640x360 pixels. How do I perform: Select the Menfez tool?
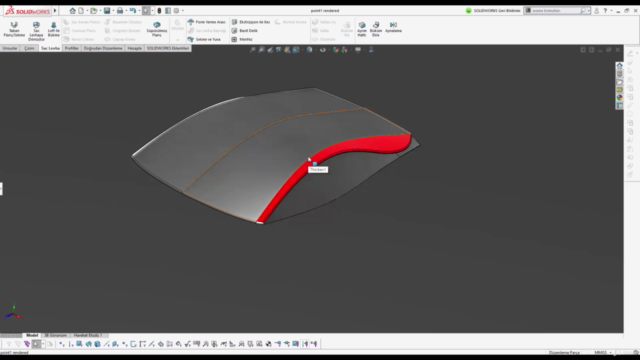242,39
